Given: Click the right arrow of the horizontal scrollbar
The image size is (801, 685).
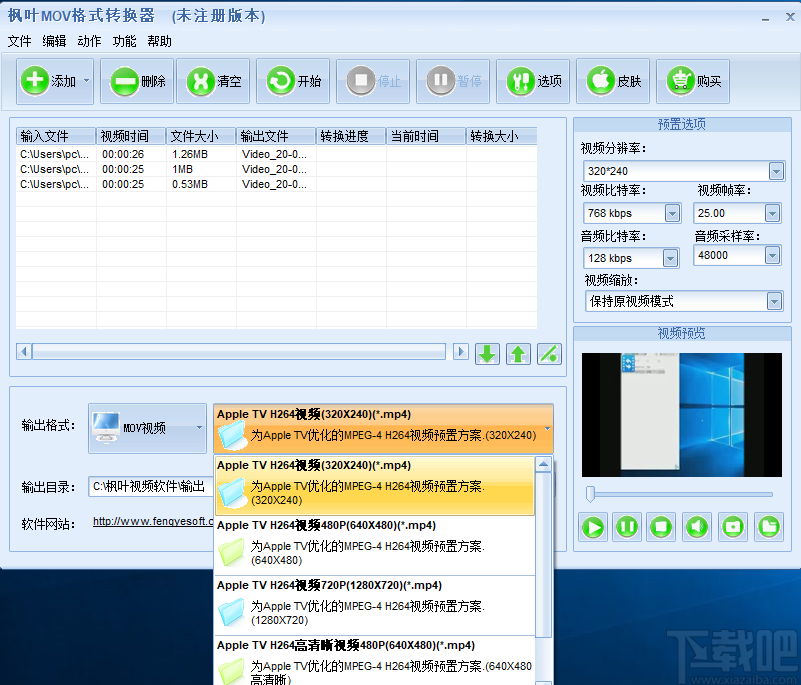Looking at the screenshot, I should click(461, 351).
